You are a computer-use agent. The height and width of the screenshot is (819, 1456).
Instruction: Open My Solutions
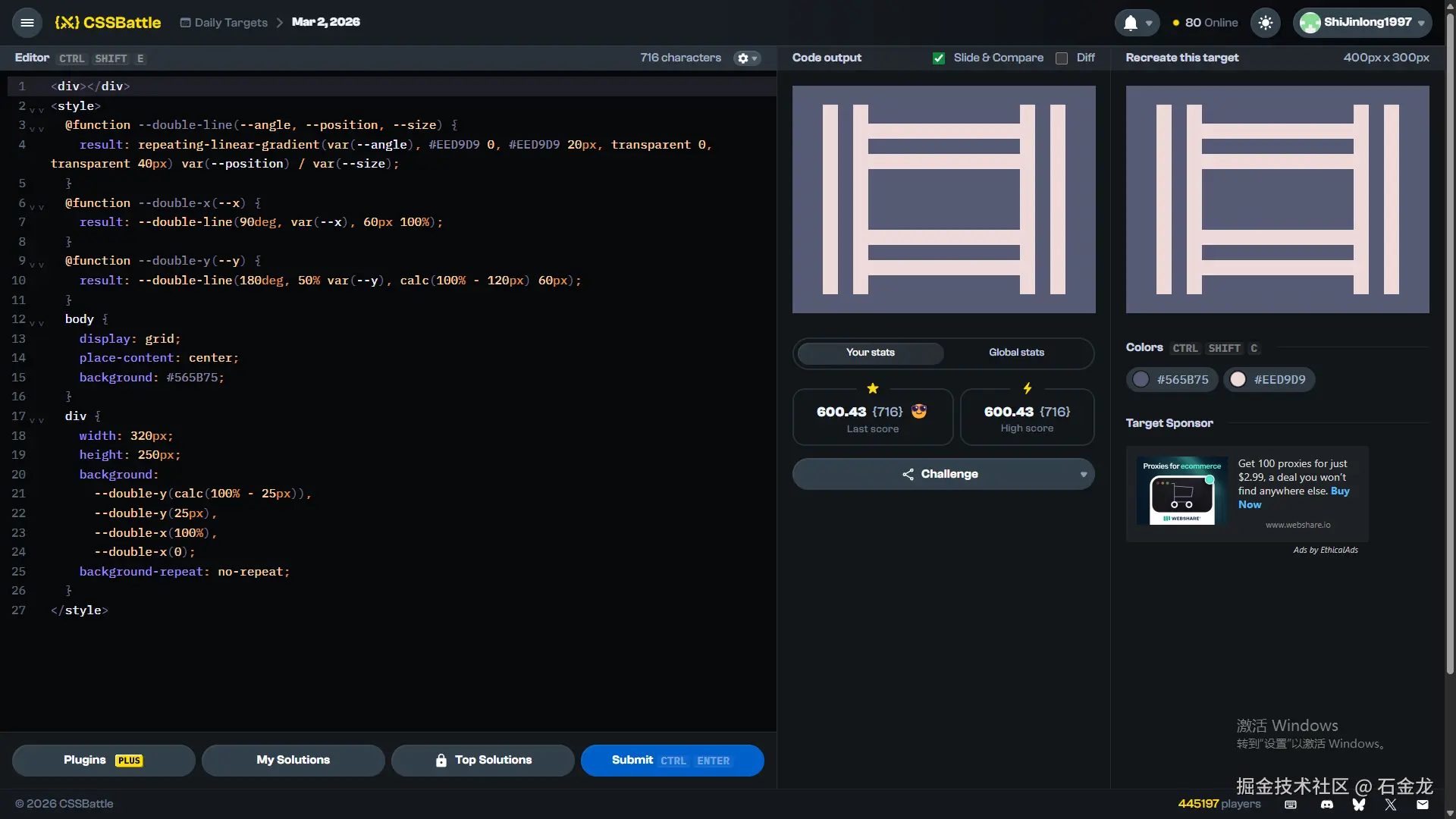pyautogui.click(x=293, y=760)
